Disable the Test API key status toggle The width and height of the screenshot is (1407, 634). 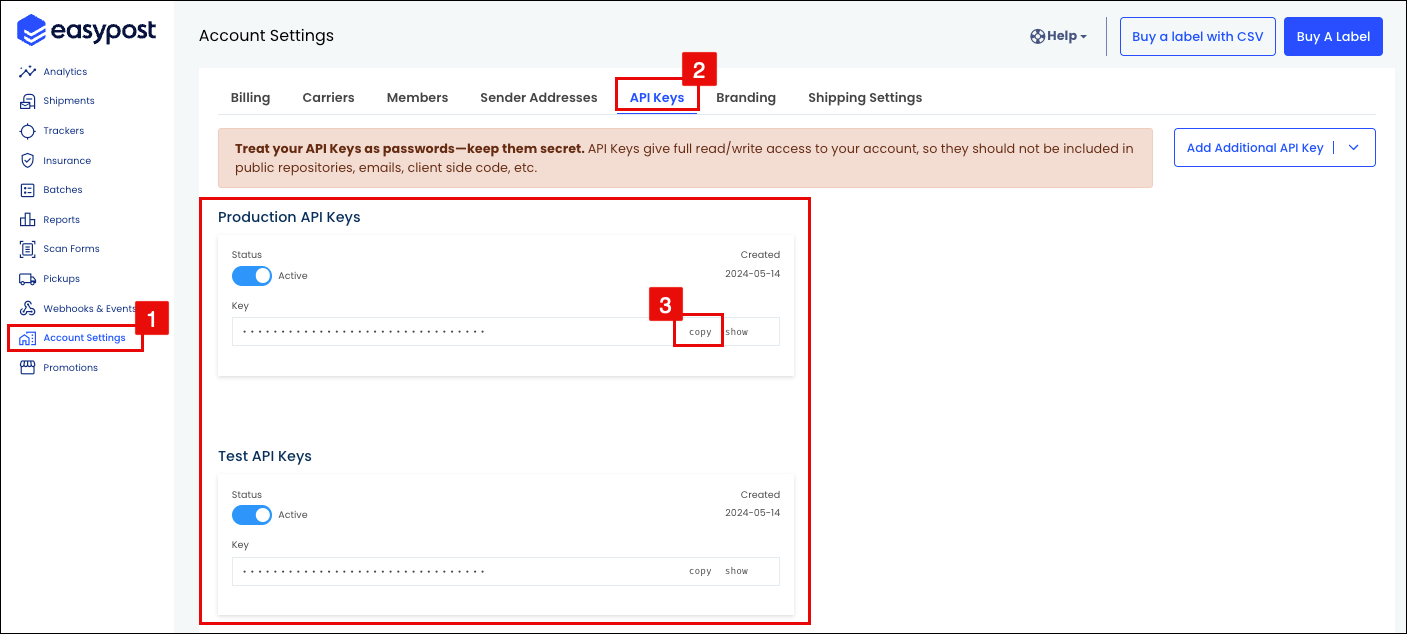(x=252, y=515)
